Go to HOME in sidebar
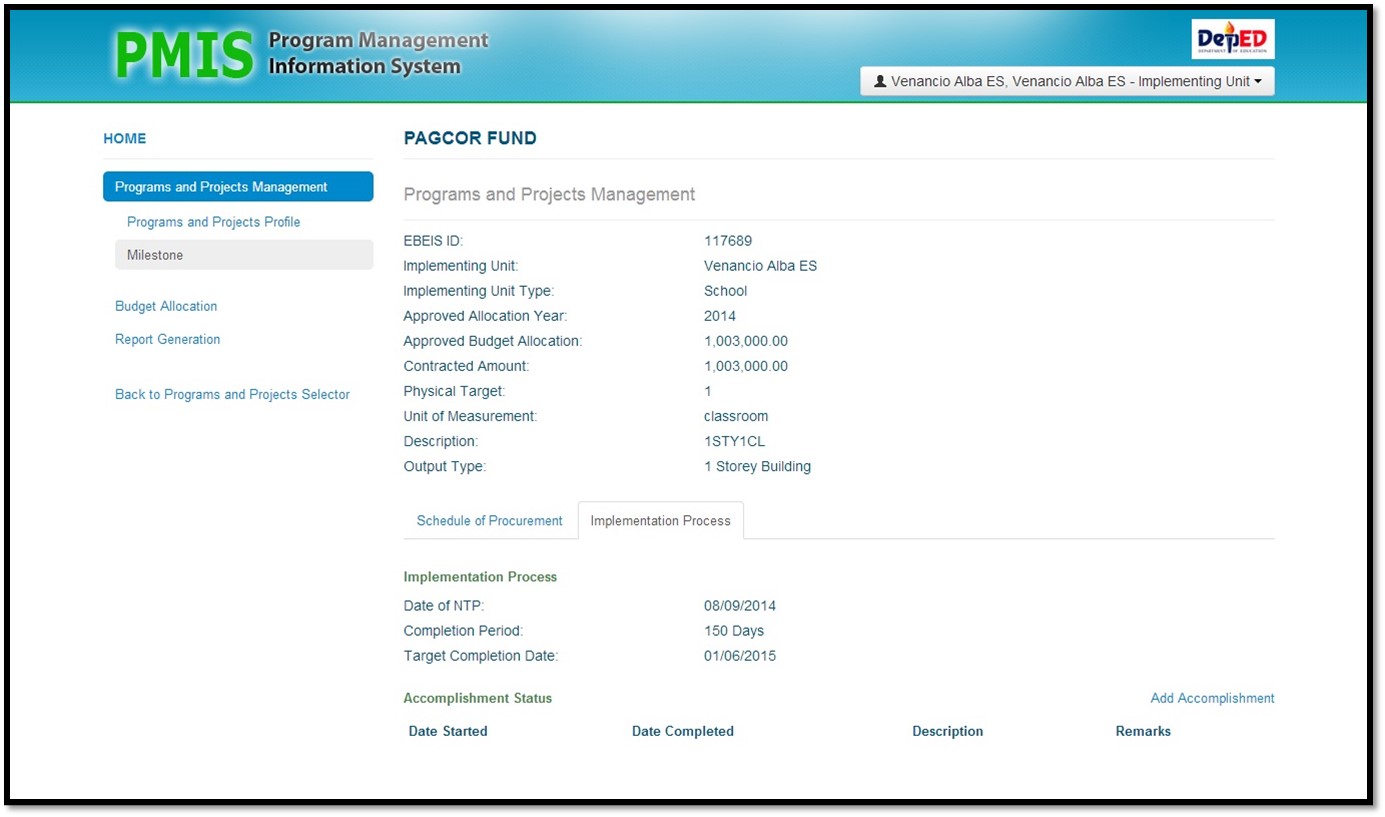Image resolution: width=1385 pixels, height=817 pixels. tap(125, 138)
